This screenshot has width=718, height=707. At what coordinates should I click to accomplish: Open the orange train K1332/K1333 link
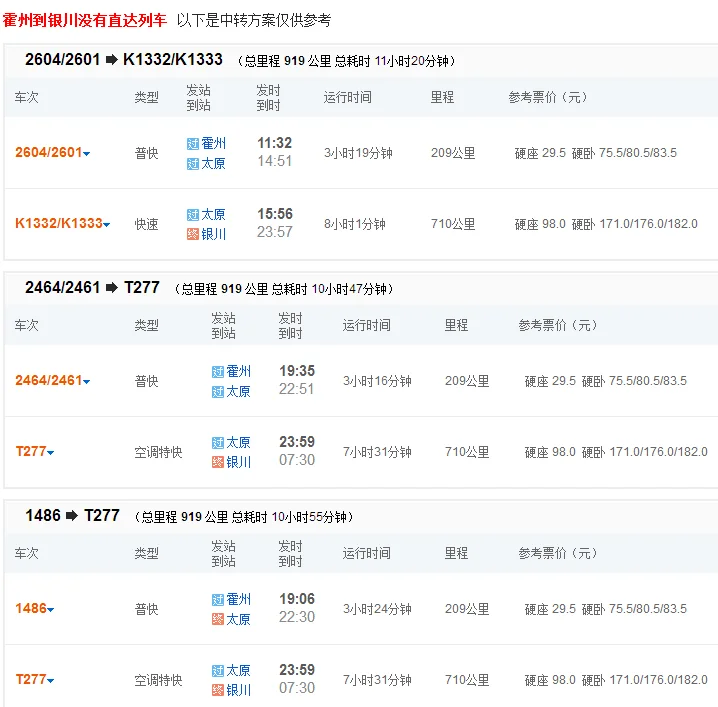58,224
